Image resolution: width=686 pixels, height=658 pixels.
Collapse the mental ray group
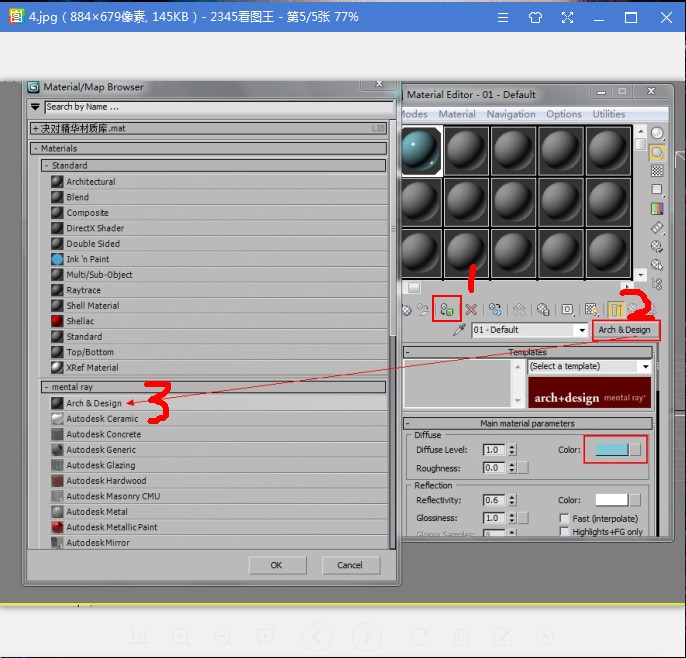point(46,387)
